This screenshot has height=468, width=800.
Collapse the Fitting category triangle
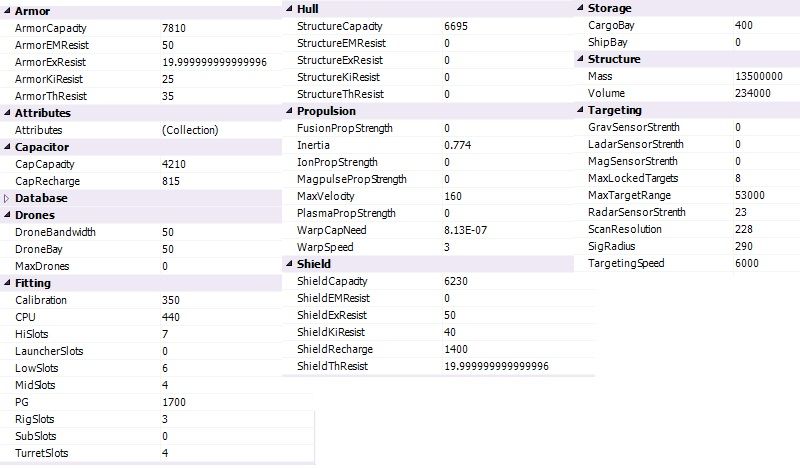tap(6, 283)
